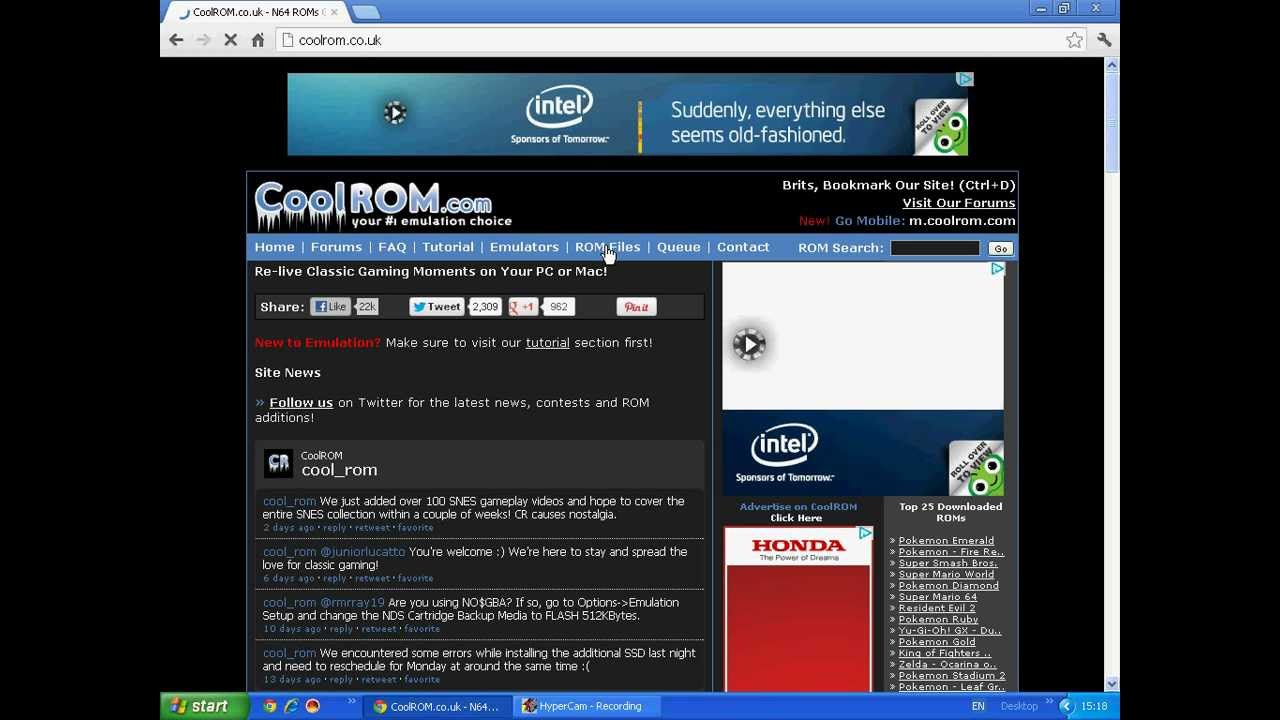
Task: Open the Pokemon Emerald ROM link
Action: pos(946,540)
